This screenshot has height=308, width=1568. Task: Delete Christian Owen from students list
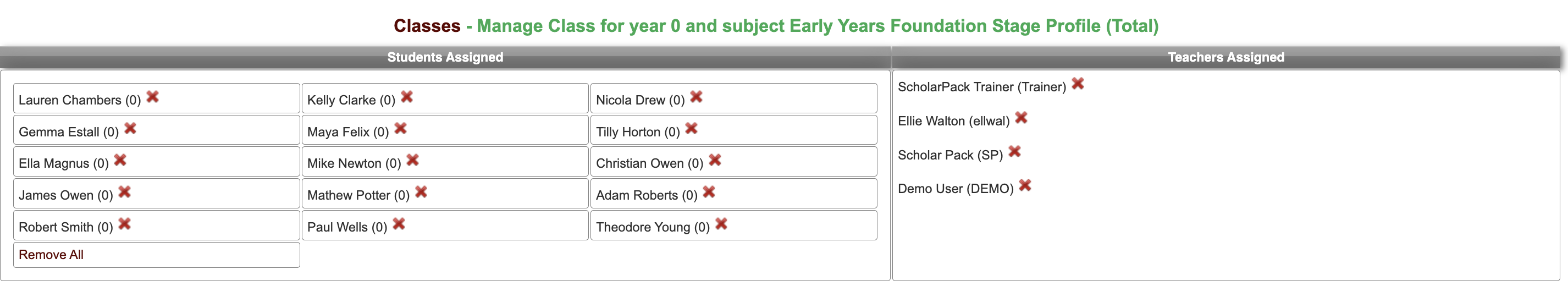pyautogui.click(x=715, y=160)
